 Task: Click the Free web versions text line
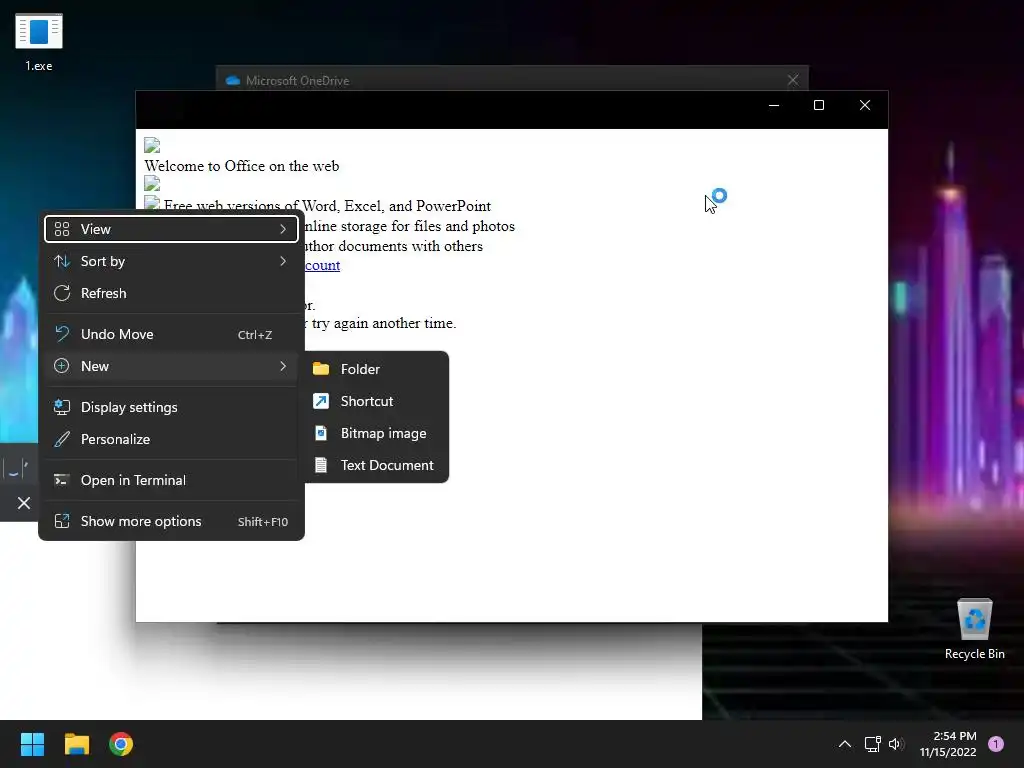click(x=327, y=206)
